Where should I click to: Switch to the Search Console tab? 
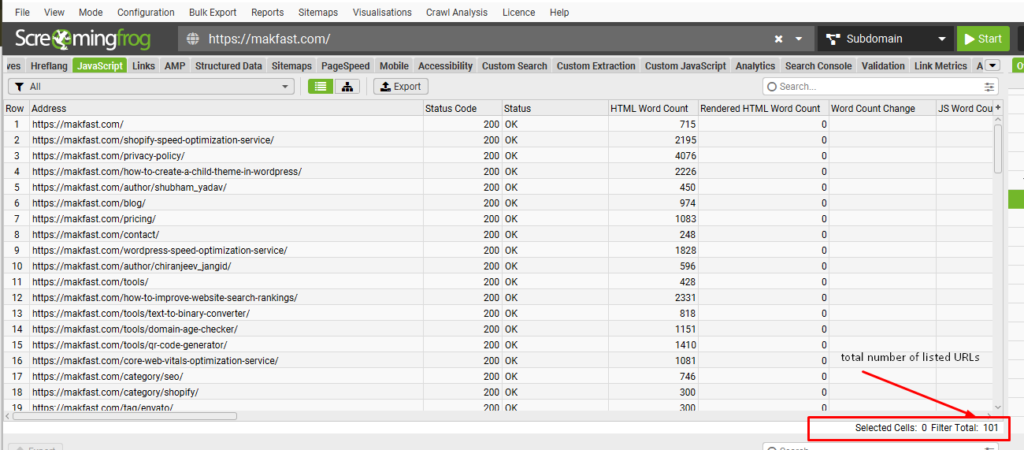(818, 65)
